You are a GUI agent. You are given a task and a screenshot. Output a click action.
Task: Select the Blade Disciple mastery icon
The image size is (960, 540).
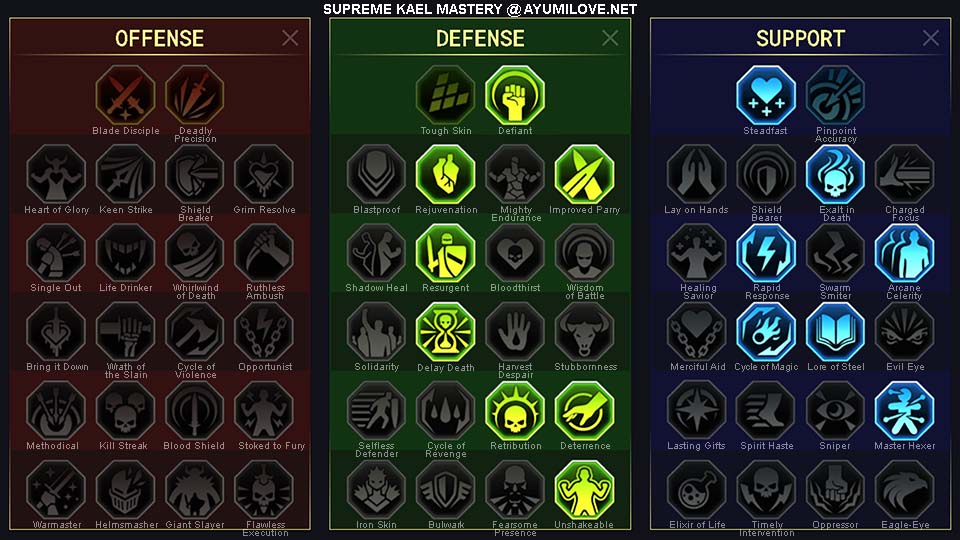pos(126,95)
